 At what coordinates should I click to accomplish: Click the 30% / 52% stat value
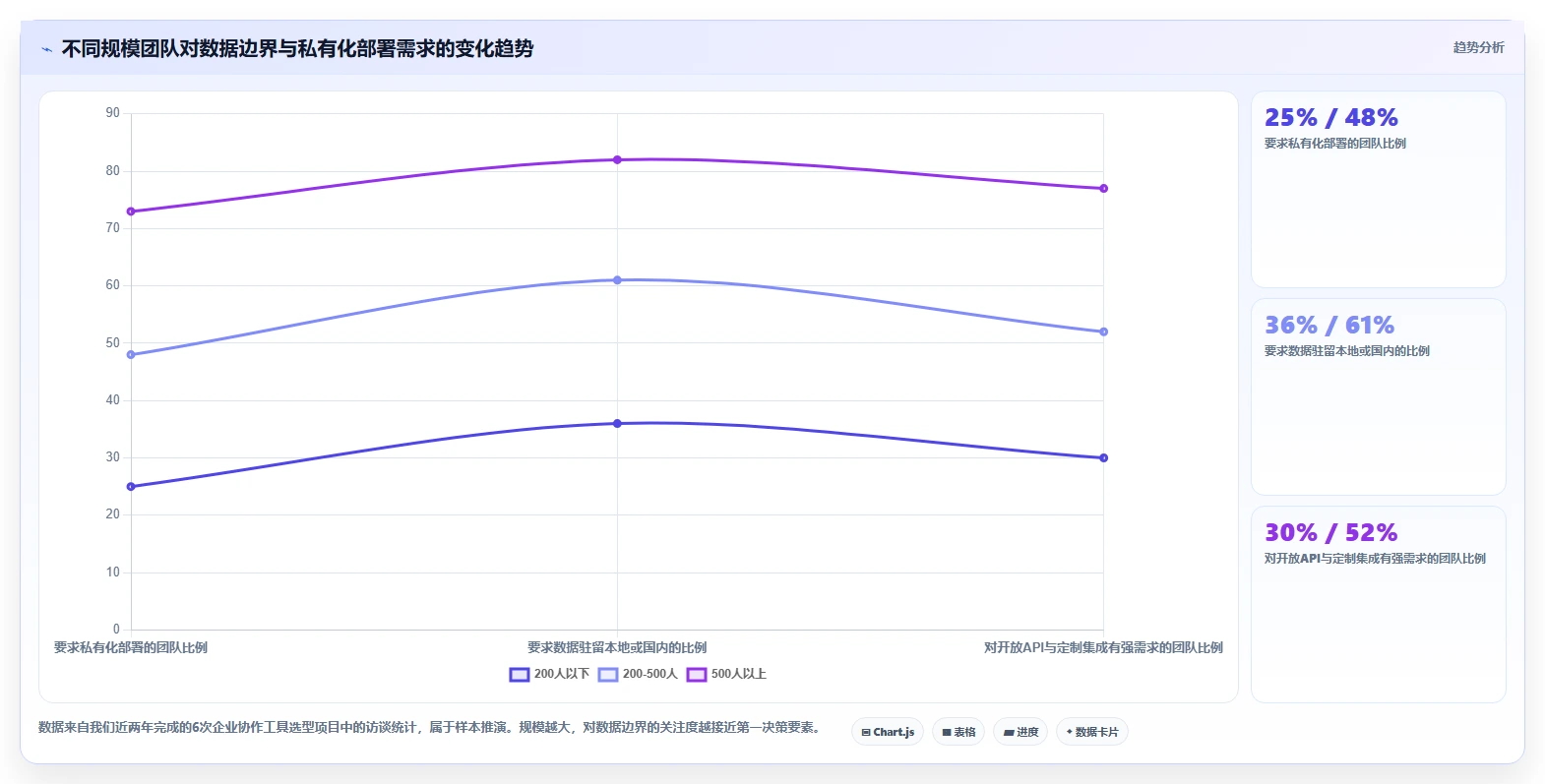tap(1330, 532)
